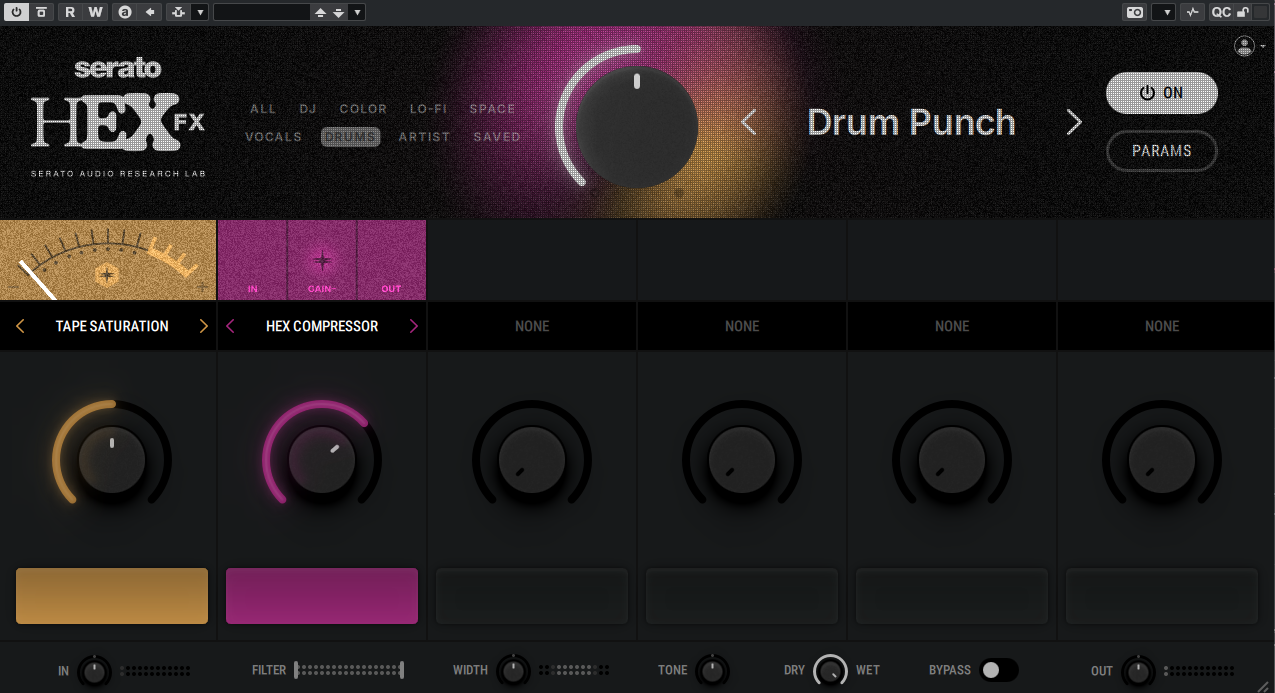
Task: Click the quick controls lock icon
Action: (x=1243, y=12)
